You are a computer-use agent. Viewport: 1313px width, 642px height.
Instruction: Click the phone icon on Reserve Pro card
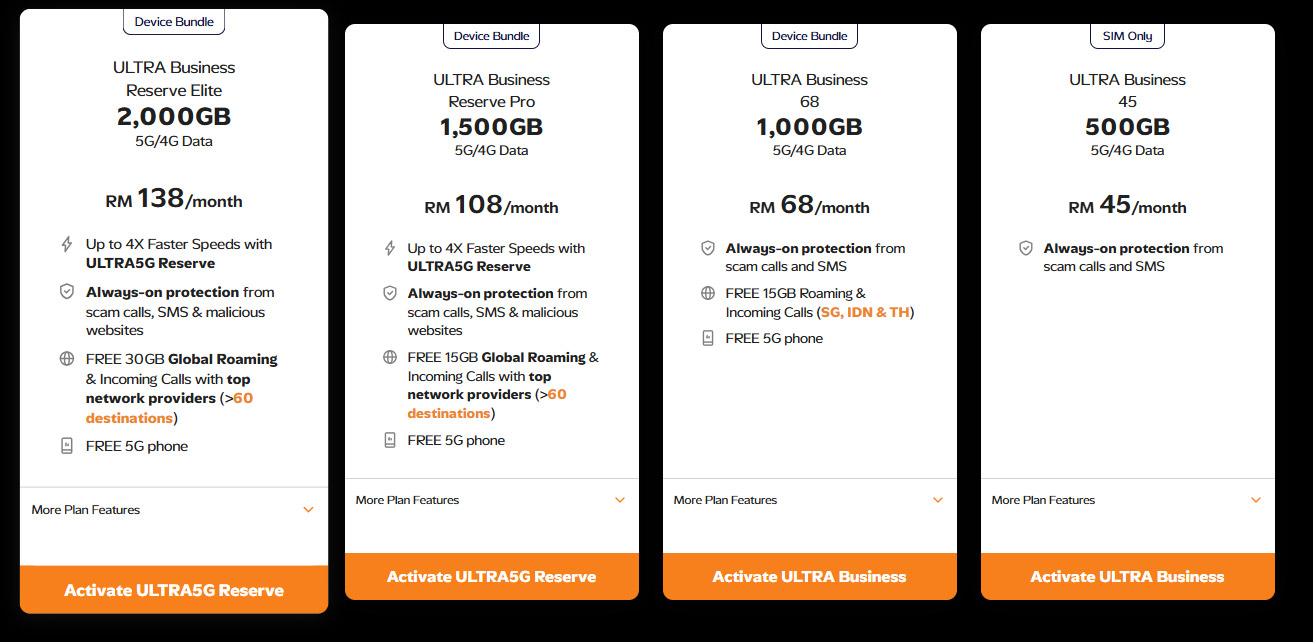(390, 440)
